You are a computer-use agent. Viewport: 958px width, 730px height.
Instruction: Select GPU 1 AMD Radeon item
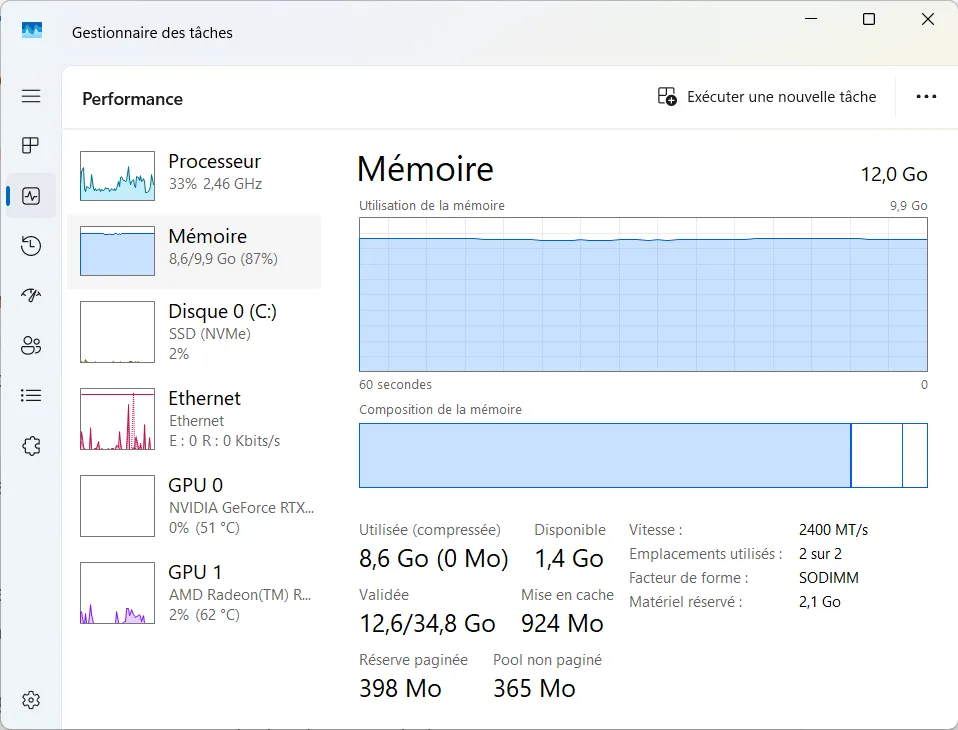point(194,593)
